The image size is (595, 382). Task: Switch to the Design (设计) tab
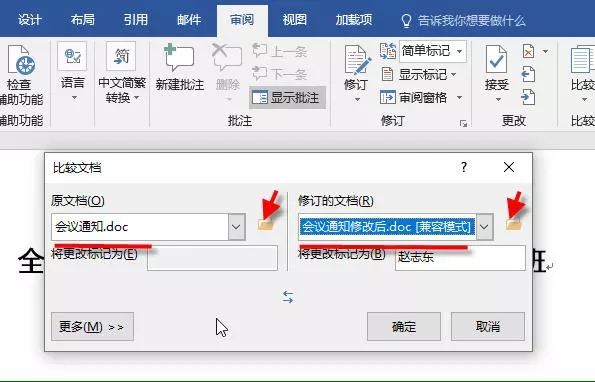point(30,20)
